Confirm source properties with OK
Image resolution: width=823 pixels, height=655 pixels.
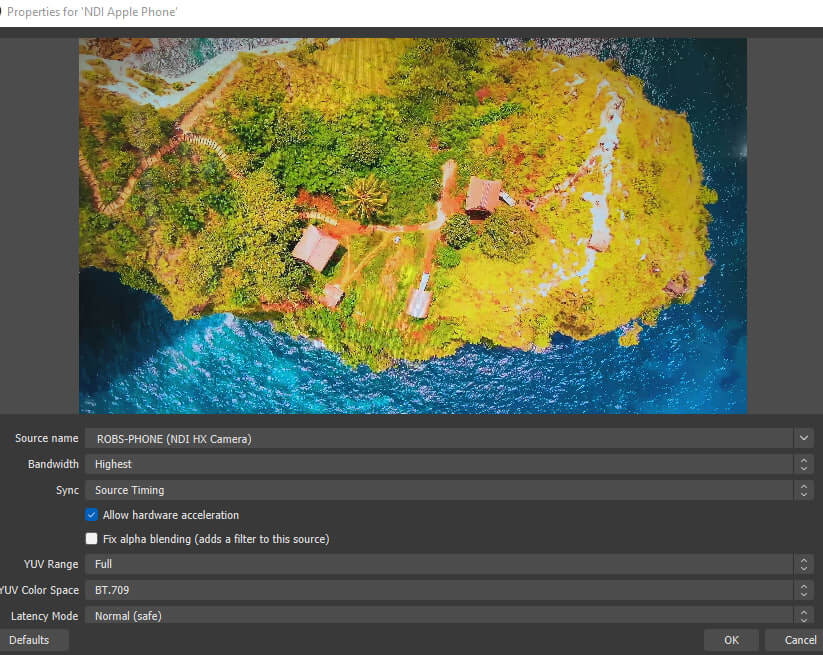point(731,640)
